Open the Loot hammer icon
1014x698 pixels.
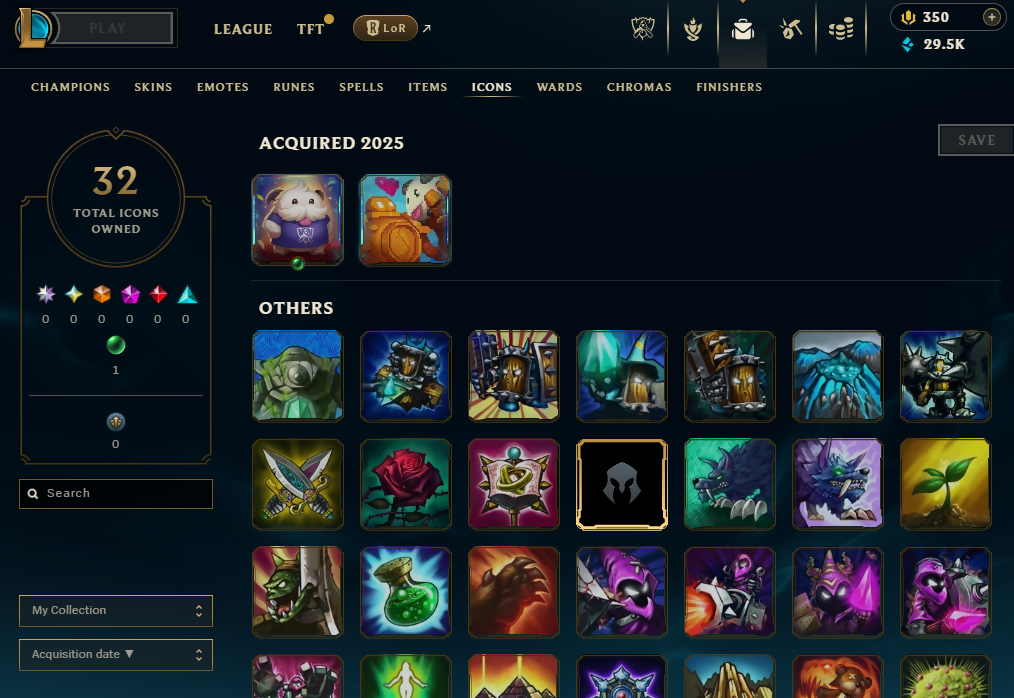(791, 29)
